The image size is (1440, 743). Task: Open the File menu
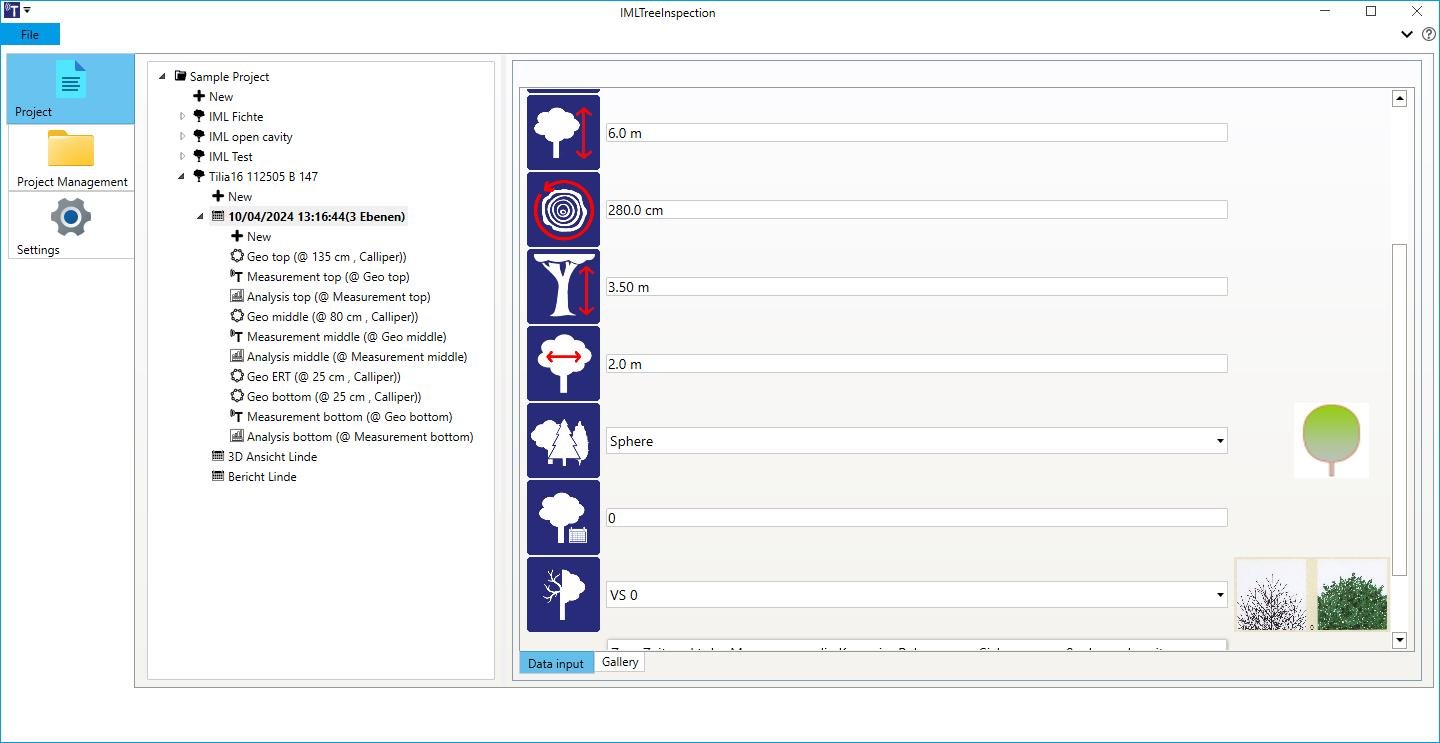tap(30, 34)
